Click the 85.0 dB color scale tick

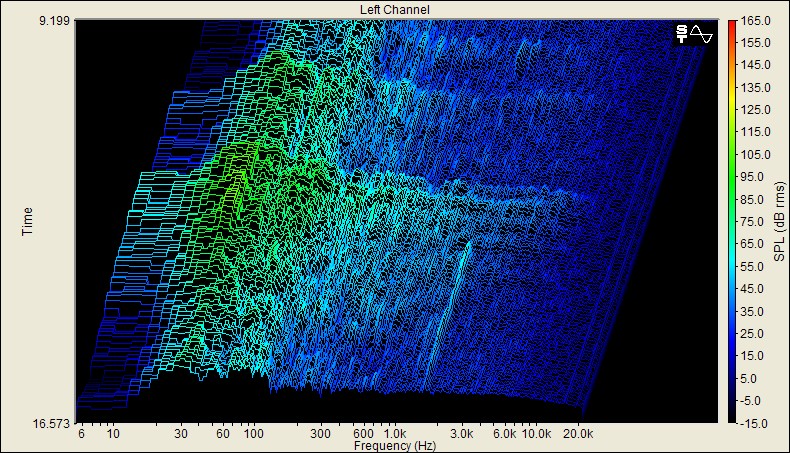click(754, 199)
